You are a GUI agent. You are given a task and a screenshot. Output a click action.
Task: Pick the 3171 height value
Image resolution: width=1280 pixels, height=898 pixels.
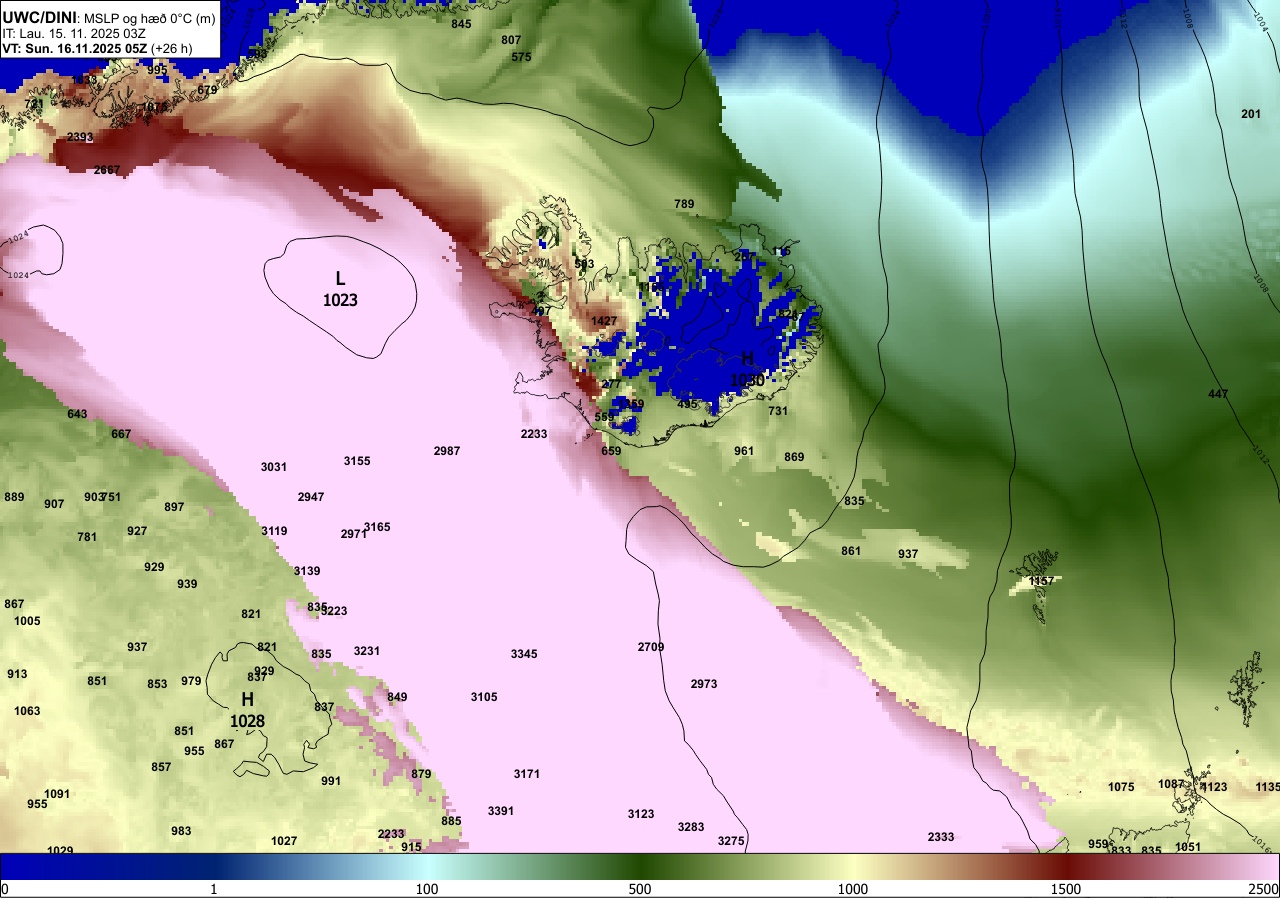pos(527,774)
